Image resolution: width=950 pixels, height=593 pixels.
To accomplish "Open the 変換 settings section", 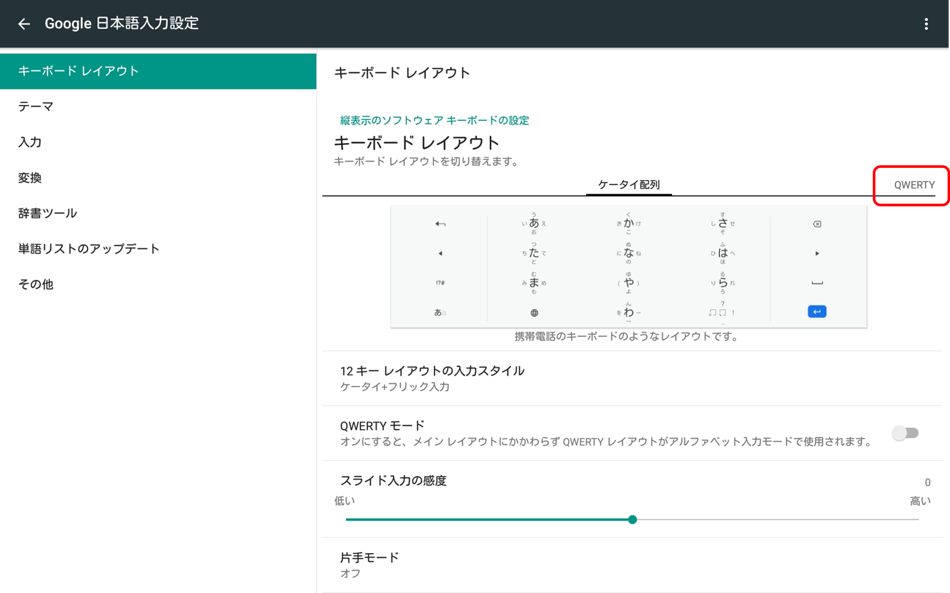I will coord(158,177).
